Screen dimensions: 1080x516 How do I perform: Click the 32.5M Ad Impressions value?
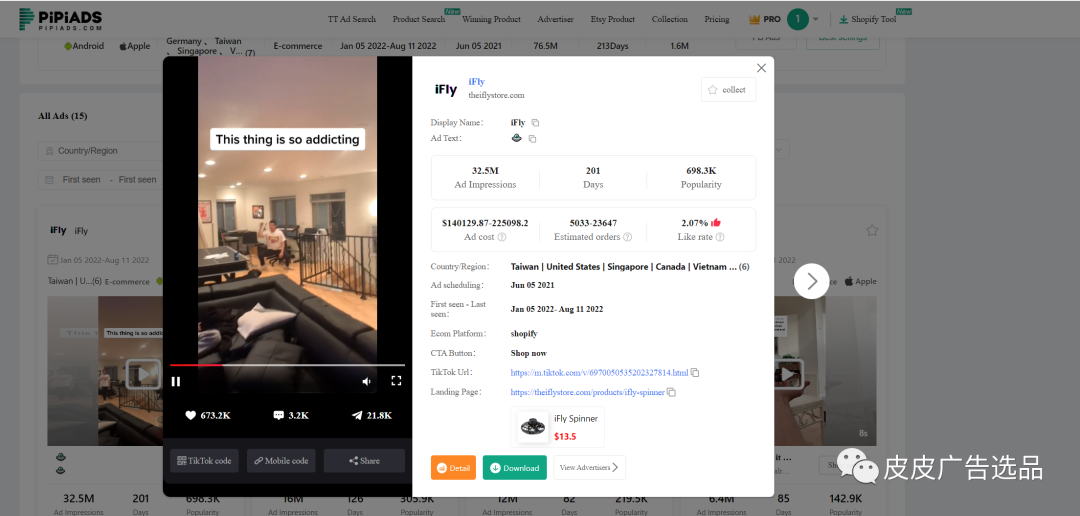pyautogui.click(x=485, y=170)
